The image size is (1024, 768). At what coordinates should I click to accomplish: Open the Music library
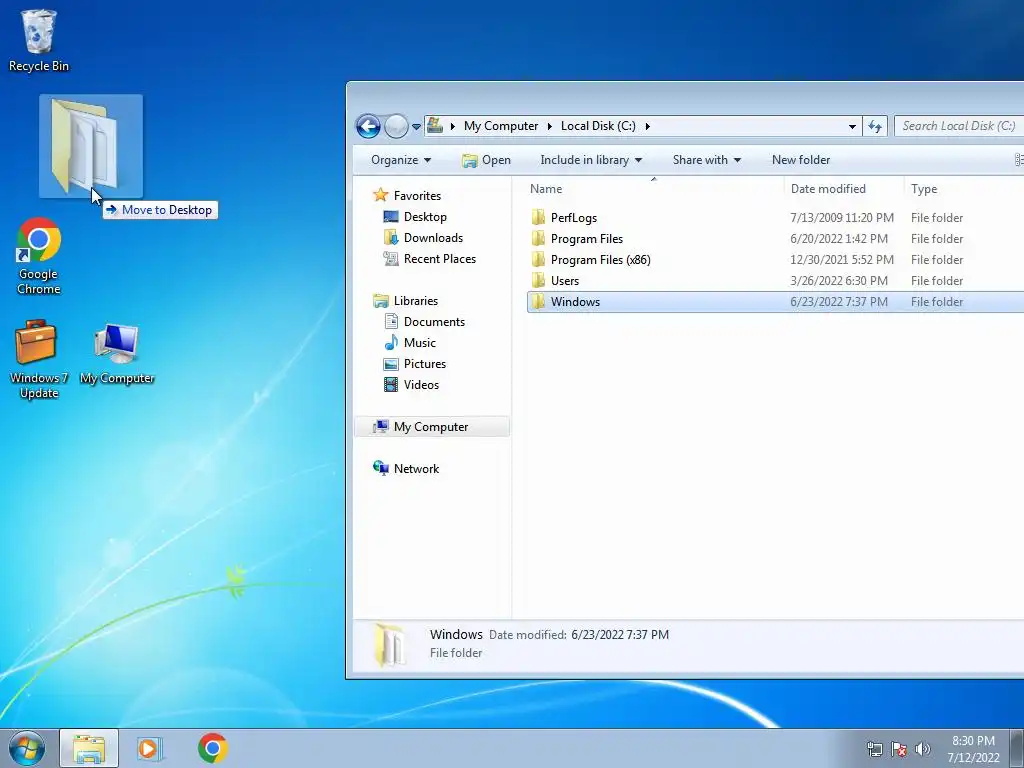tap(419, 343)
